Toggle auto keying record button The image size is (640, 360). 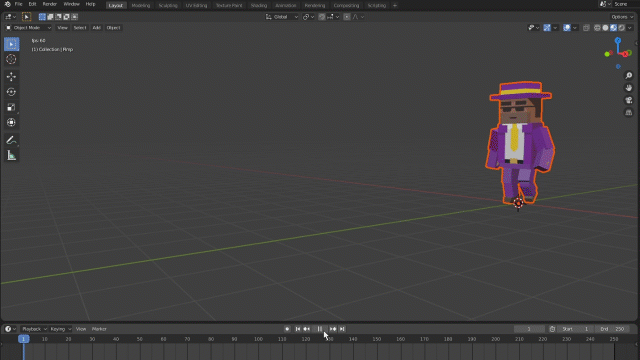[x=287, y=329]
